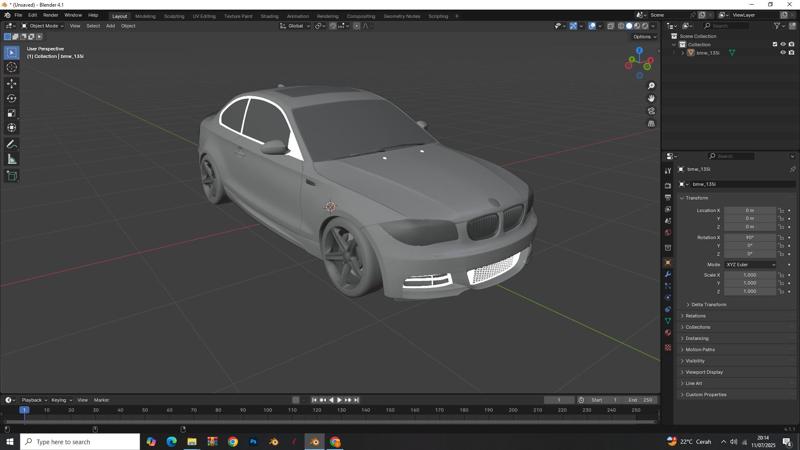Choose the Move tool
The image size is (800, 450).
pyautogui.click(x=12, y=83)
